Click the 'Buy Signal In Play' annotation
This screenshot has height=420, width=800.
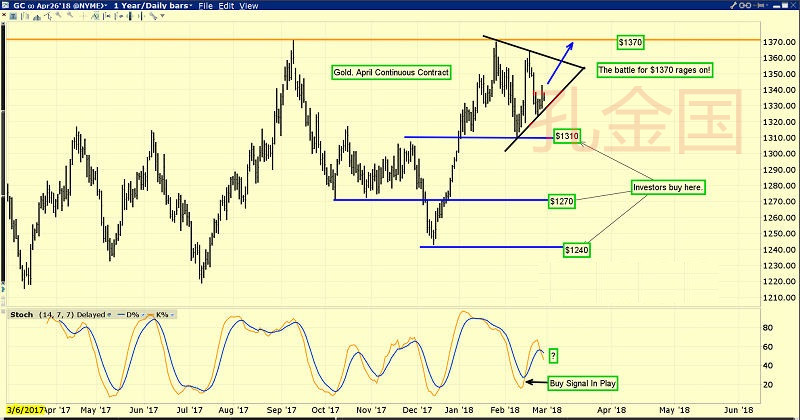pos(583,383)
